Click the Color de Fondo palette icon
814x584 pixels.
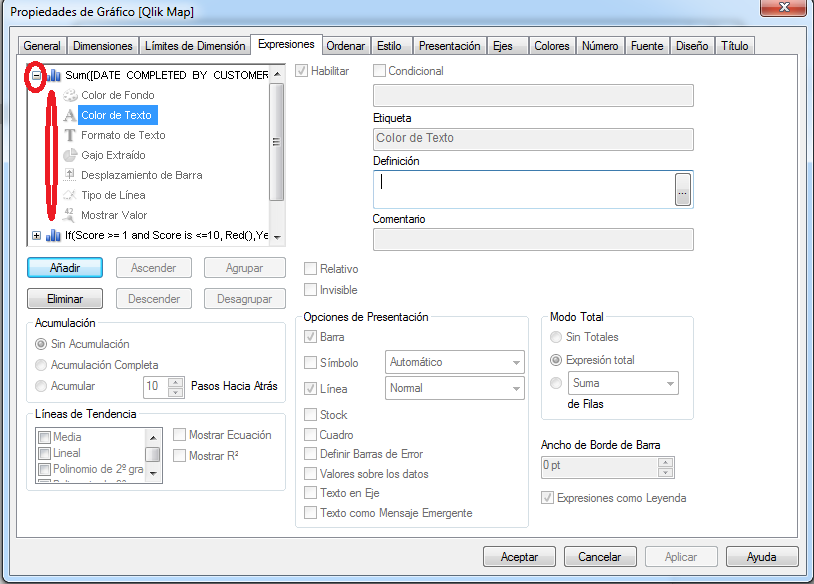tap(70, 95)
